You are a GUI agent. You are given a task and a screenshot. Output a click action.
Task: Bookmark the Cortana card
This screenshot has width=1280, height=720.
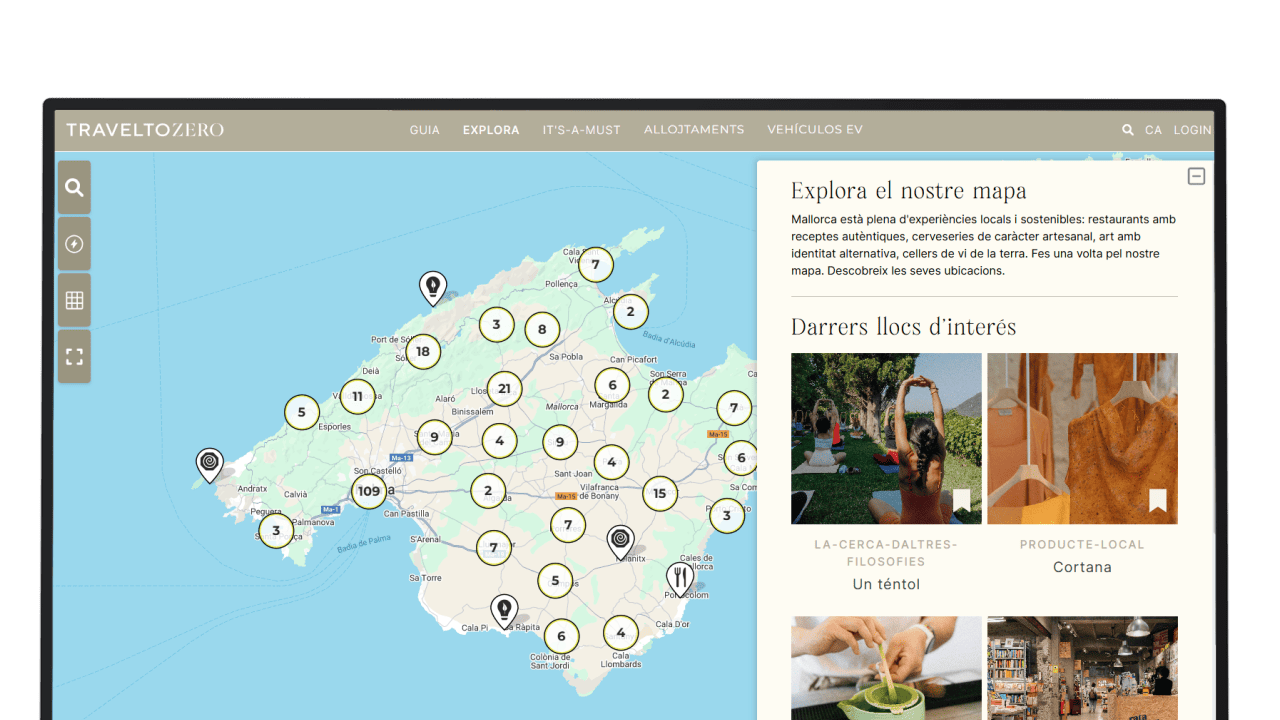[1157, 500]
